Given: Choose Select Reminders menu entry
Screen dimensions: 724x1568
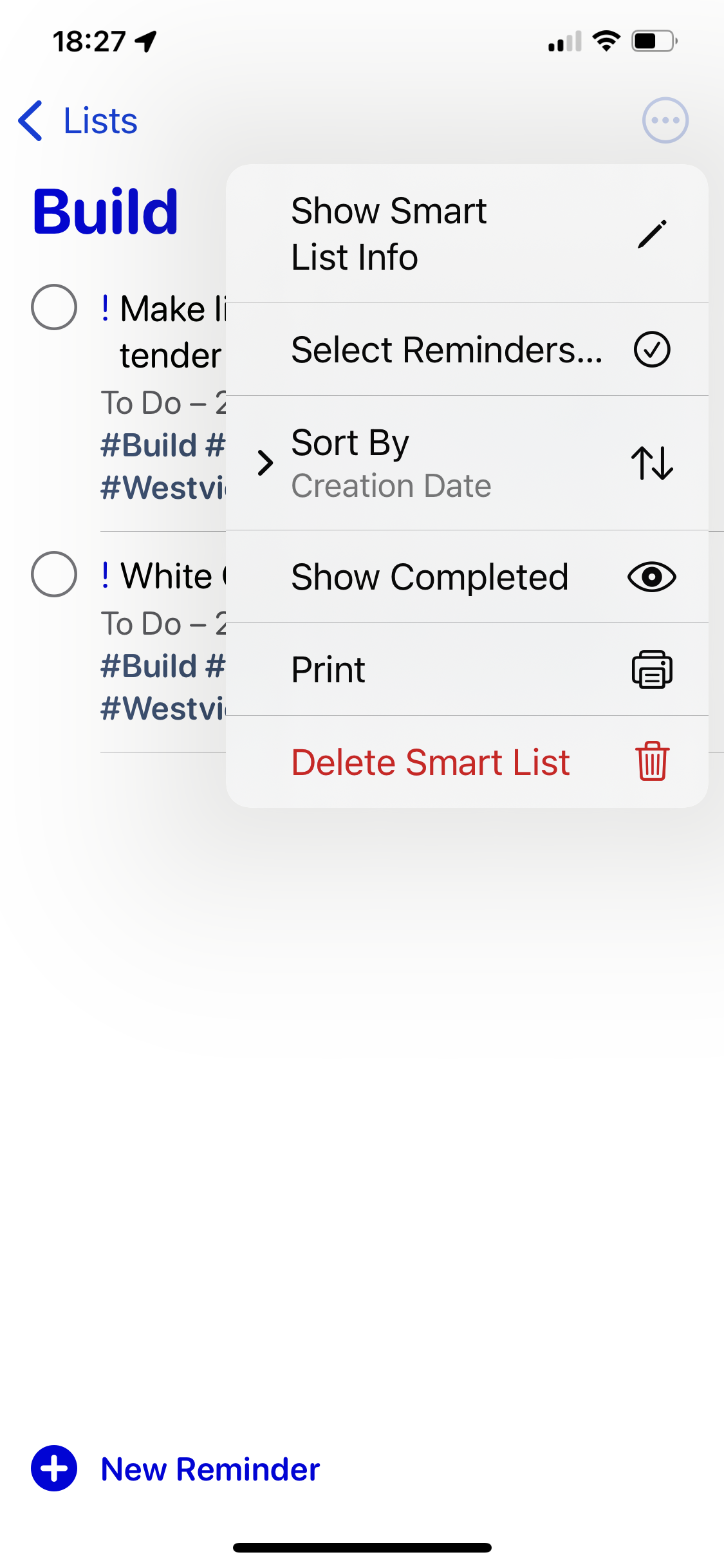Looking at the screenshot, I should 447,350.
